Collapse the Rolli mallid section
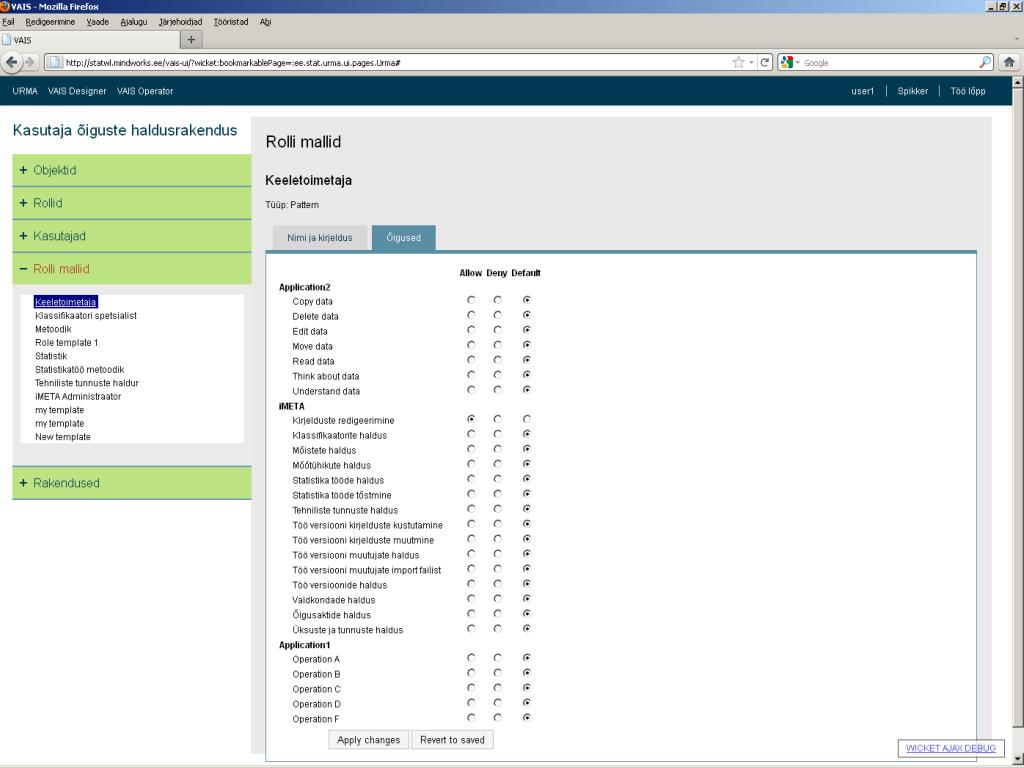Image resolution: width=1024 pixels, height=768 pixels. point(132,268)
